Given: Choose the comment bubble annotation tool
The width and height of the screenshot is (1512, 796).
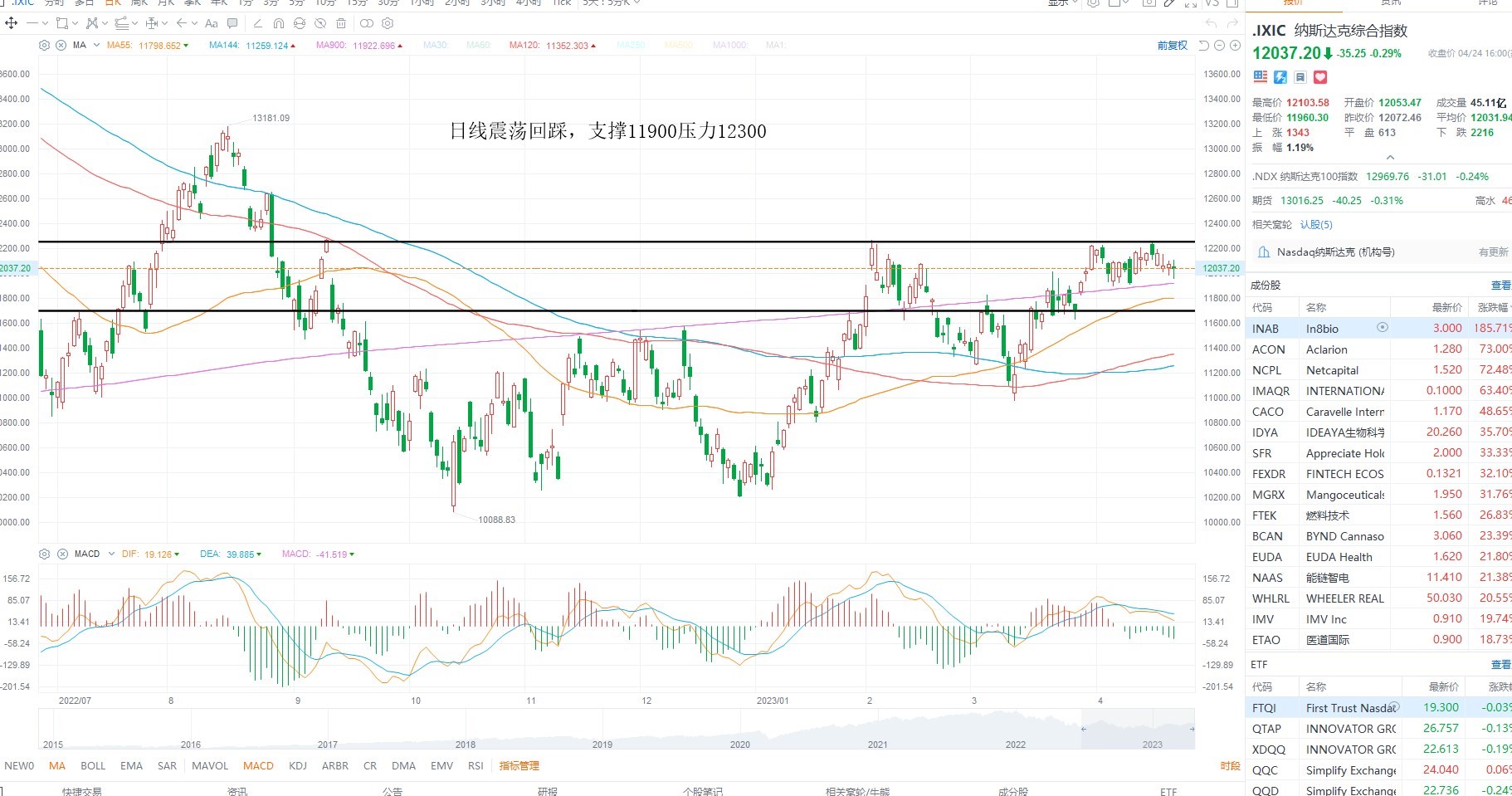Looking at the screenshot, I should (x=232, y=23).
